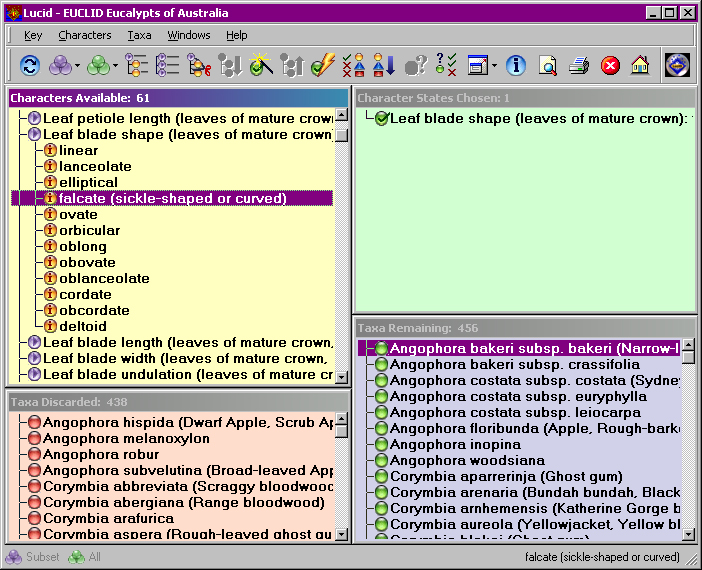Click scroll down arrow of Characters Available
Viewport: 702px width, 570px height.
342,377
